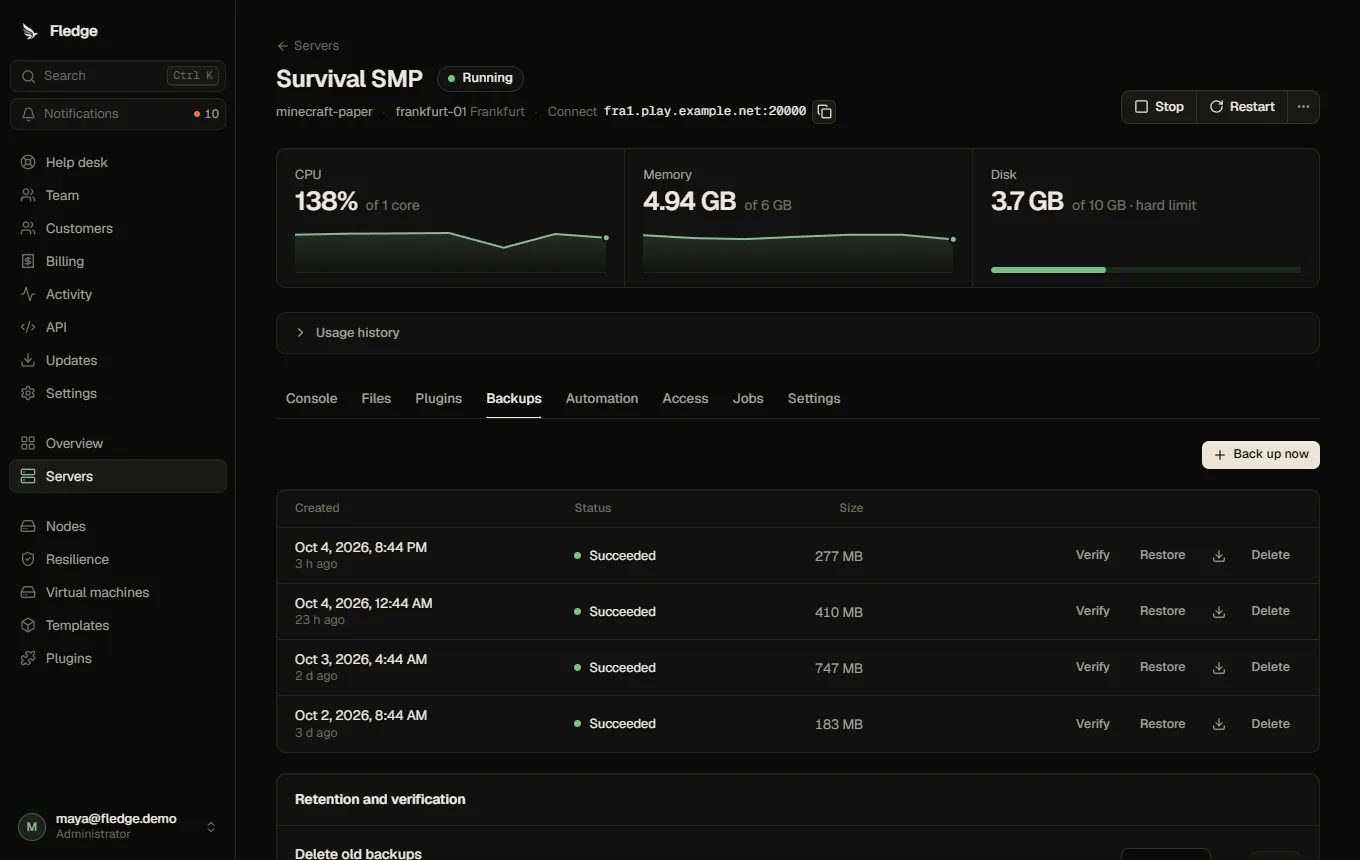Open sidebar Settings with gear icon
Viewport: 1360px width, 860px height.
coord(118,393)
